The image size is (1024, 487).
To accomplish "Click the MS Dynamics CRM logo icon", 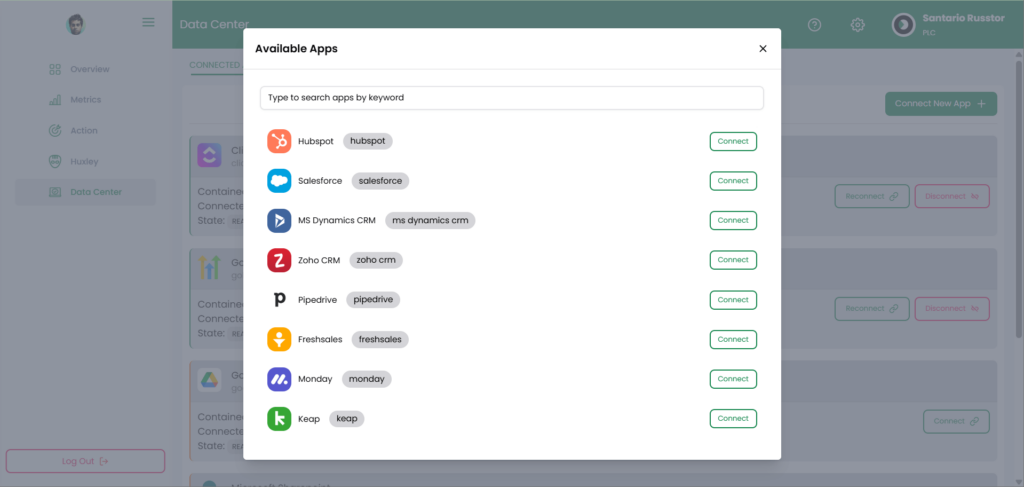I will (x=279, y=221).
